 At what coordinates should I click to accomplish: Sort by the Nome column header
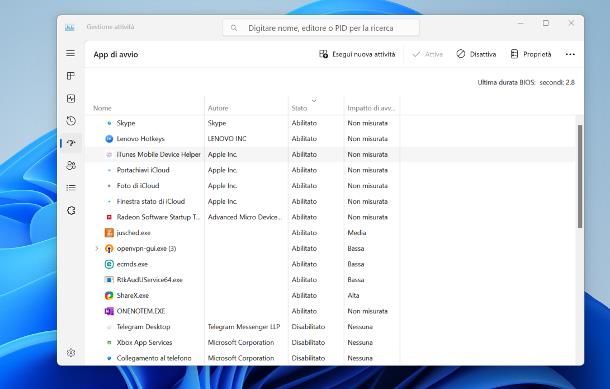(102, 108)
